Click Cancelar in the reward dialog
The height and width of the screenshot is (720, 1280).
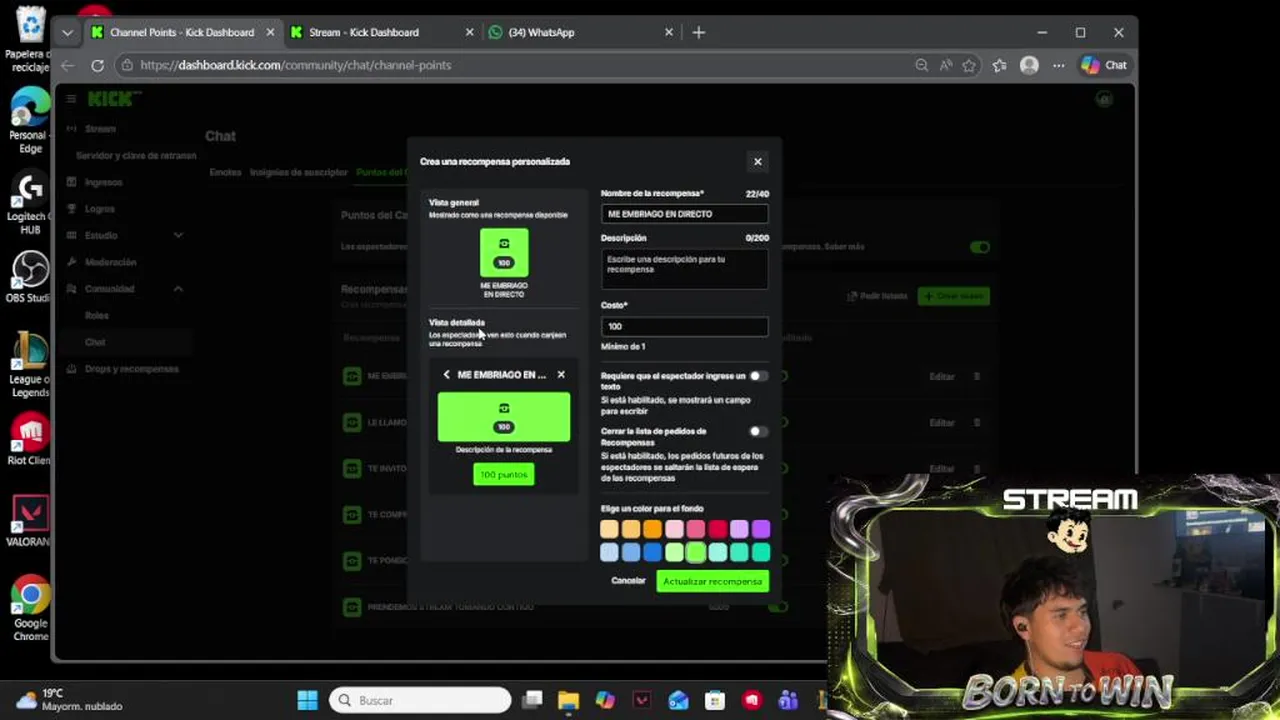point(628,581)
